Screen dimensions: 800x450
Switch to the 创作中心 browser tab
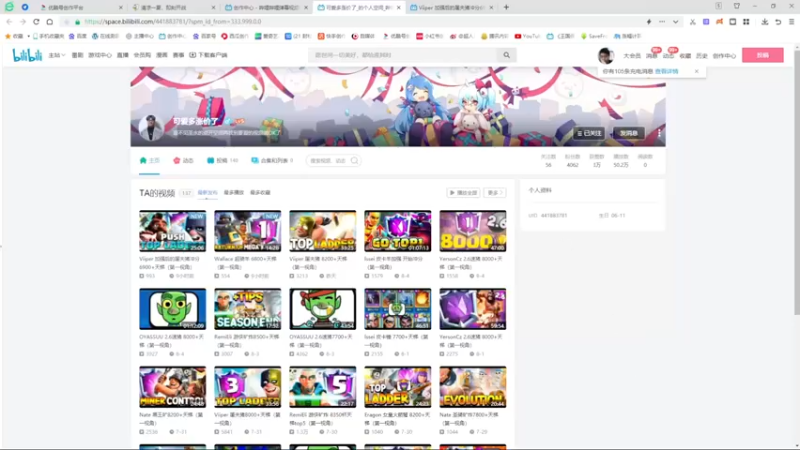(x=266, y=8)
